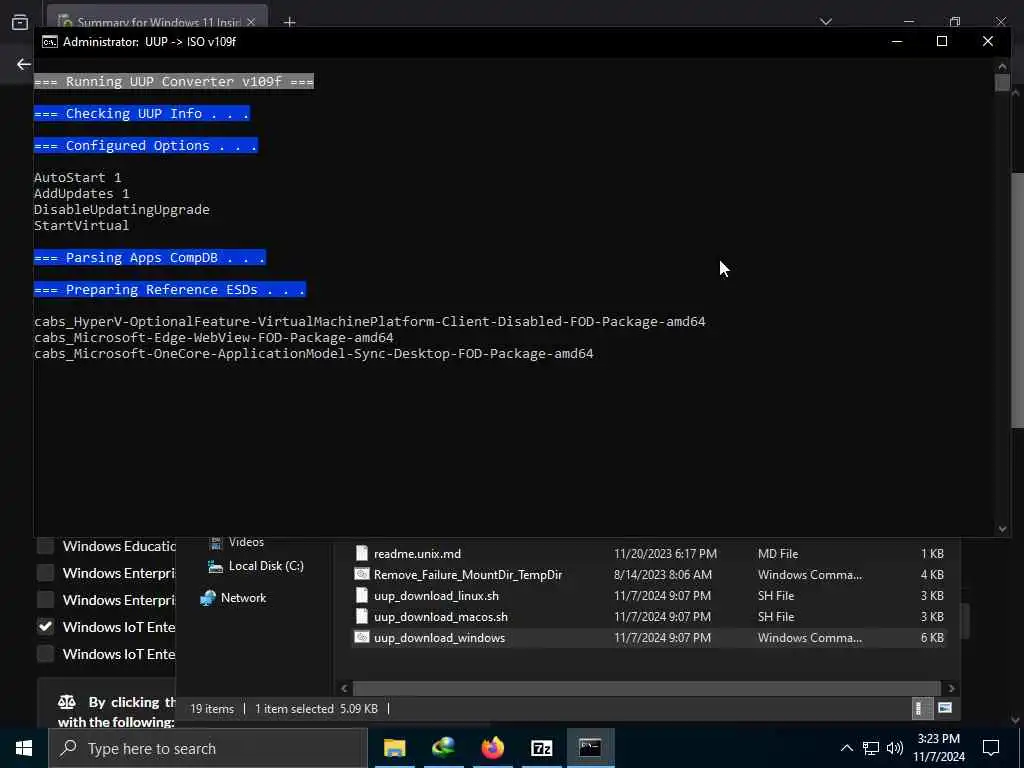Minimize the UUP -> ISO cmd window
This screenshot has height=768, width=1024.
pyautogui.click(x=897, y=41)
